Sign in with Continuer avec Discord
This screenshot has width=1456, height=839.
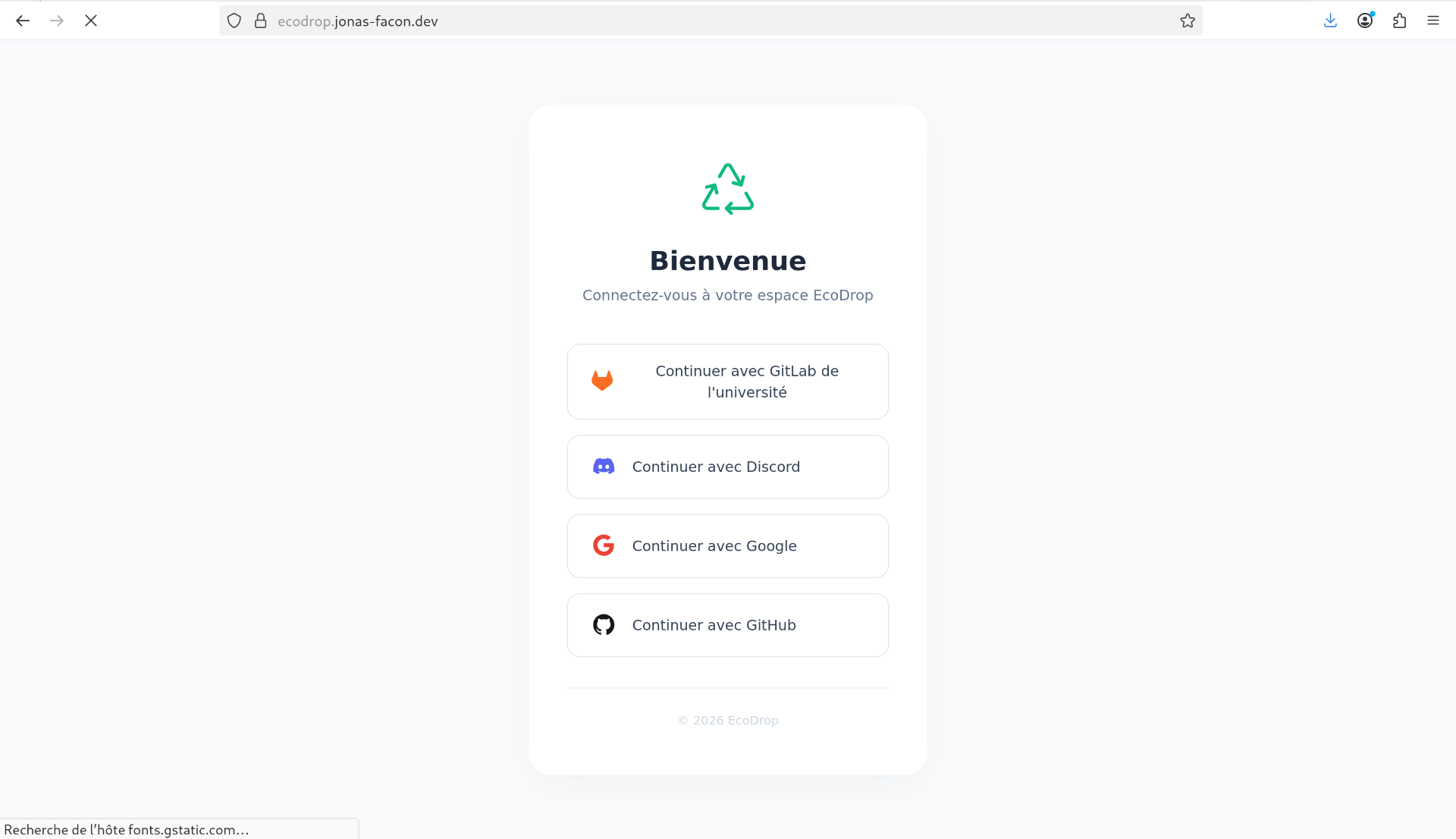point(728,467)
